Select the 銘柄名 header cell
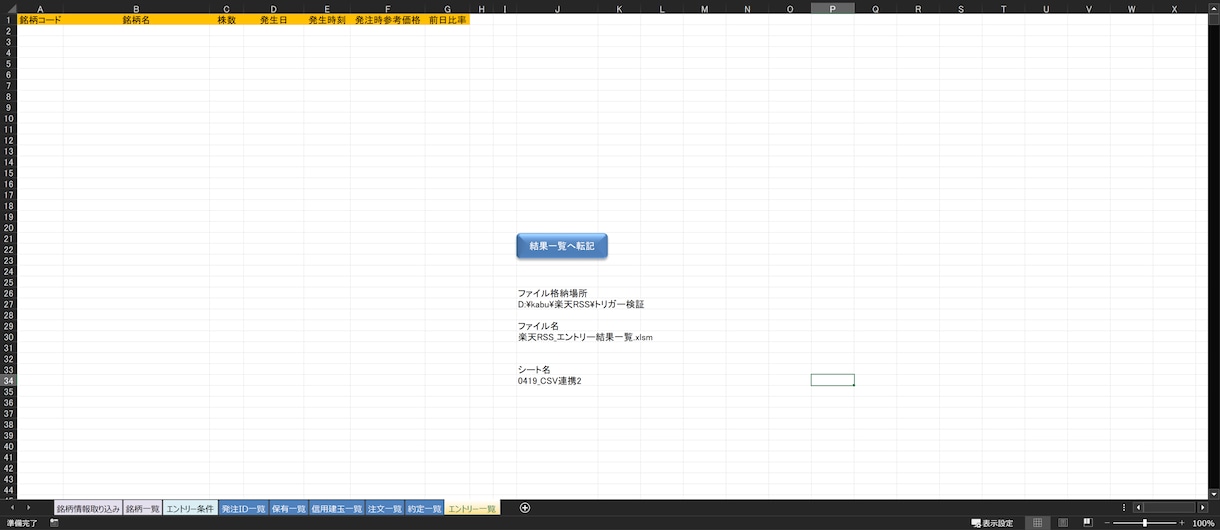This screenshot has height=530, width=1220. tap(136, 20)
